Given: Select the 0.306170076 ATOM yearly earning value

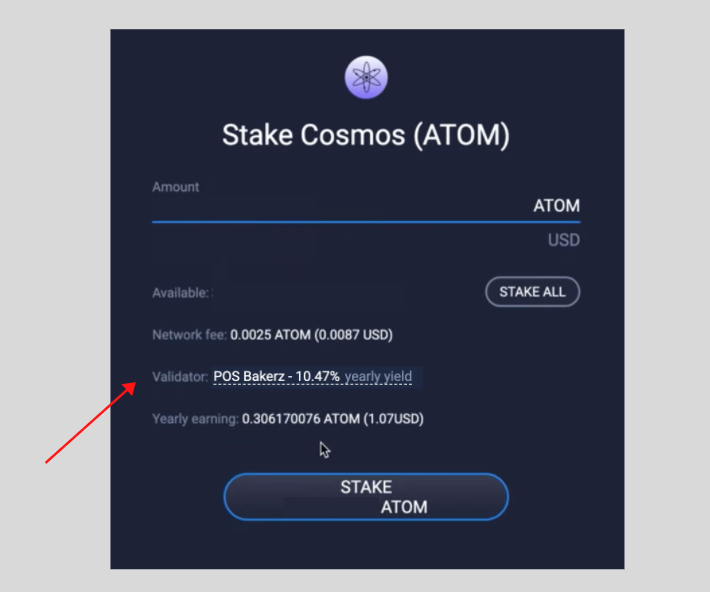Looking at the screenshot, I should point(301,419).
